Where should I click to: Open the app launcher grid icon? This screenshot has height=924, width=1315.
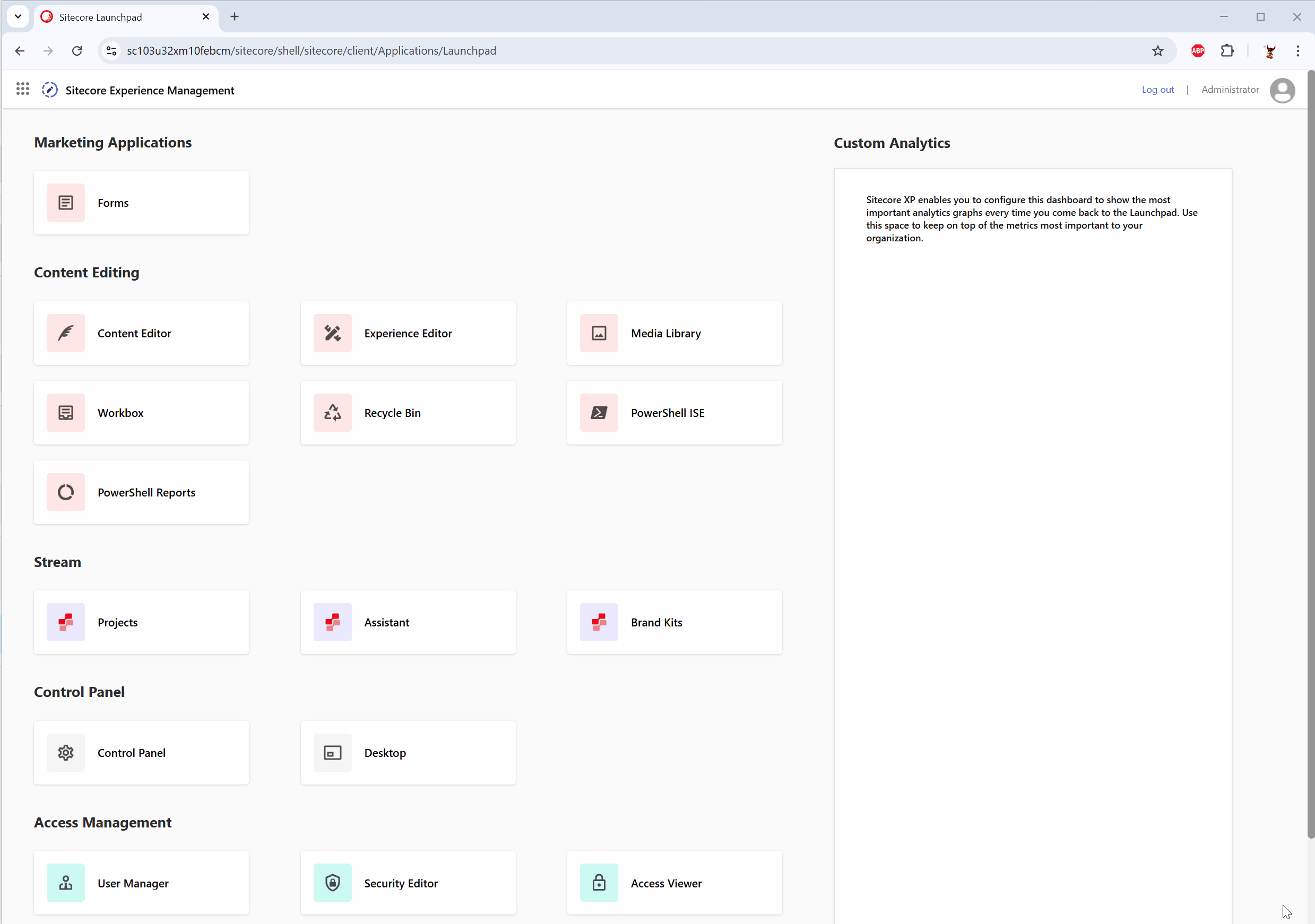point(22,89)
